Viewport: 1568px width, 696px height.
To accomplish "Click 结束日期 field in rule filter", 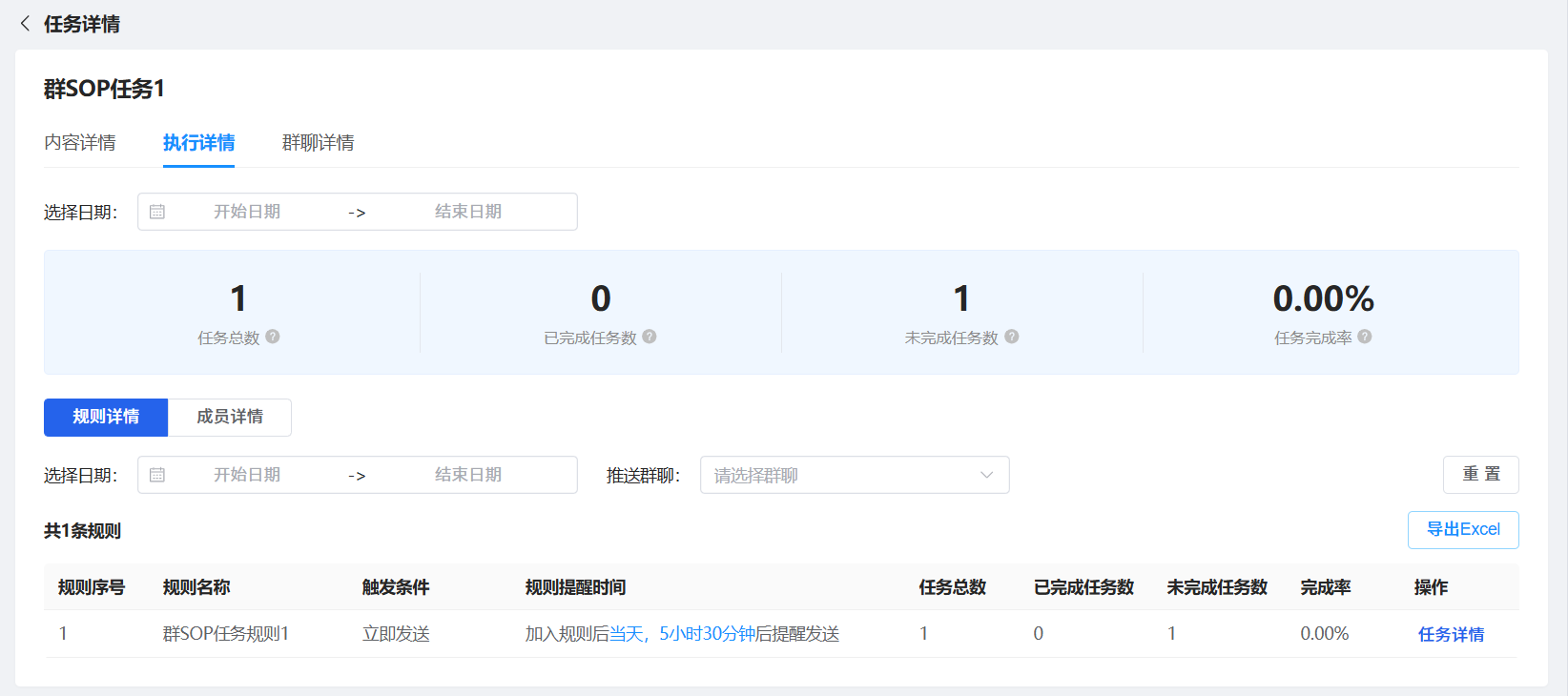I will pyautogui.click(x=468, y=475).
